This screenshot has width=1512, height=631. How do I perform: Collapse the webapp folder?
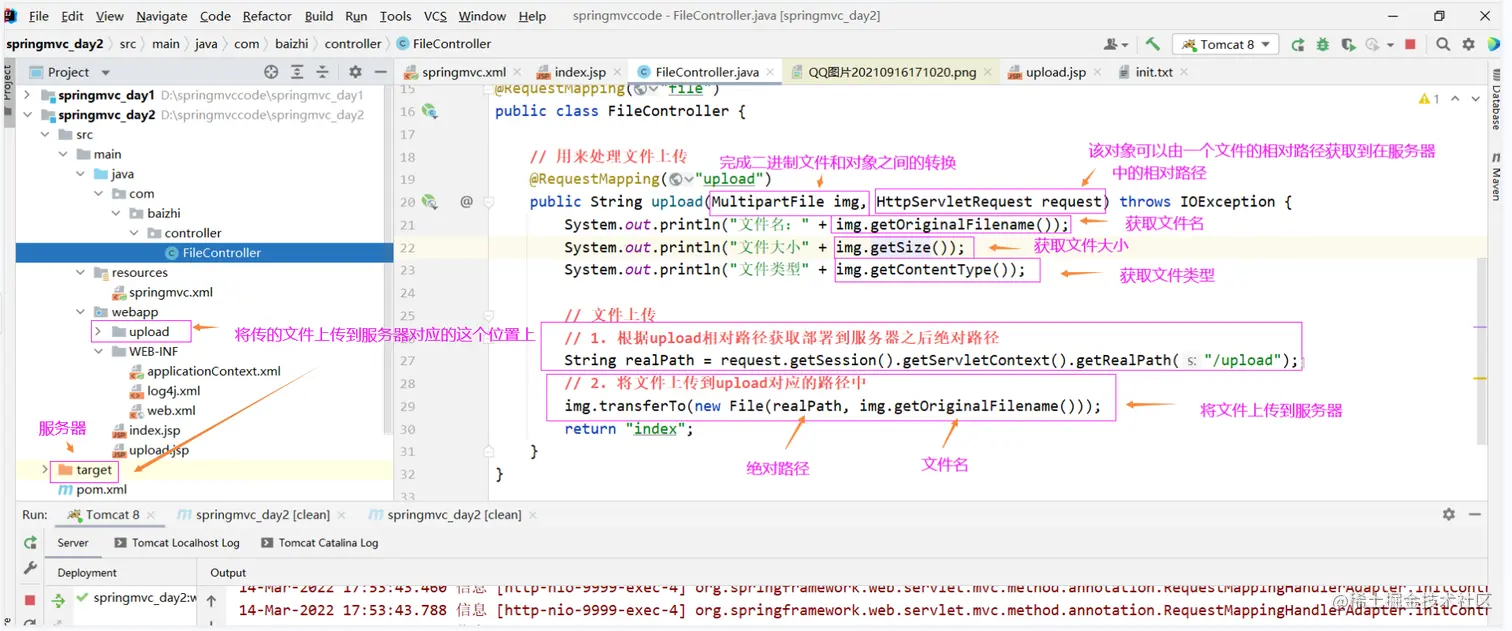tap(81, 312)
